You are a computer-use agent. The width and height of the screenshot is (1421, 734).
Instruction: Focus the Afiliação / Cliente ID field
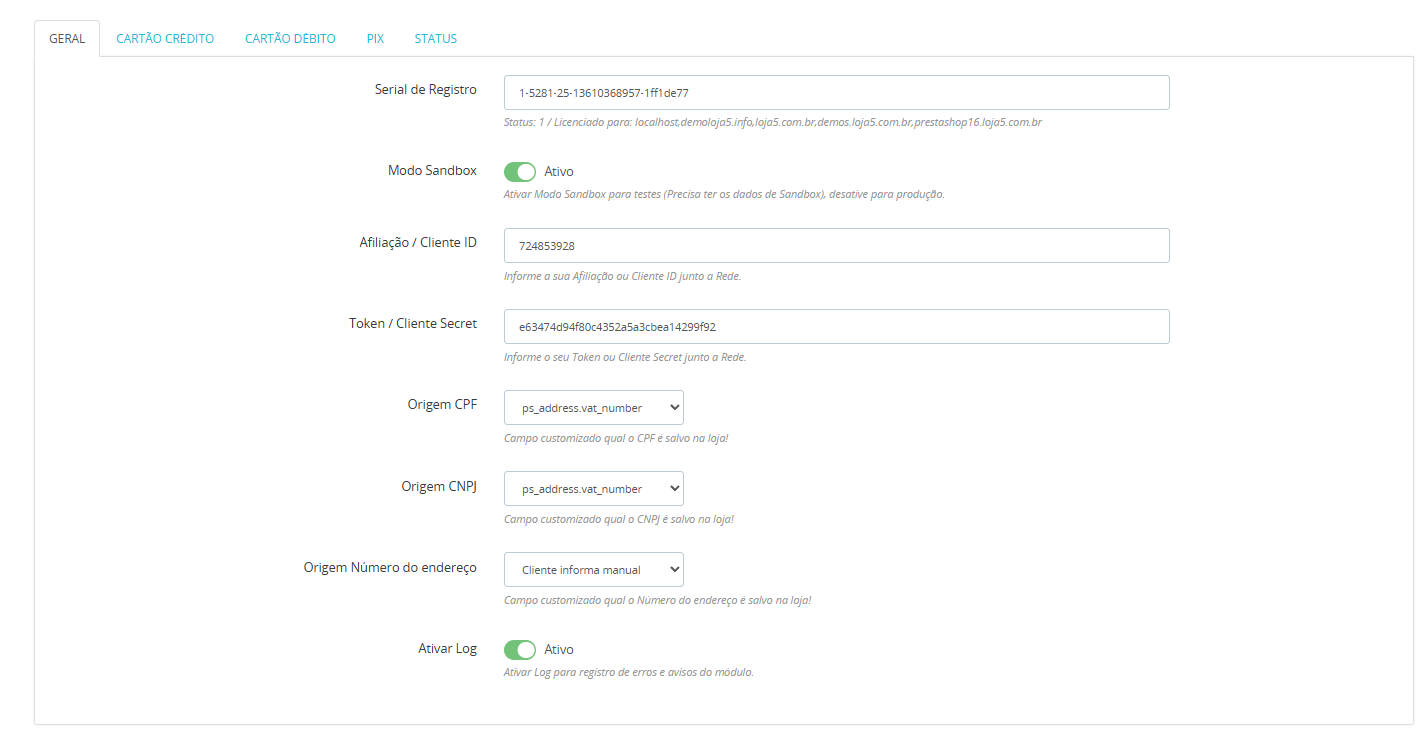(836, 246)
